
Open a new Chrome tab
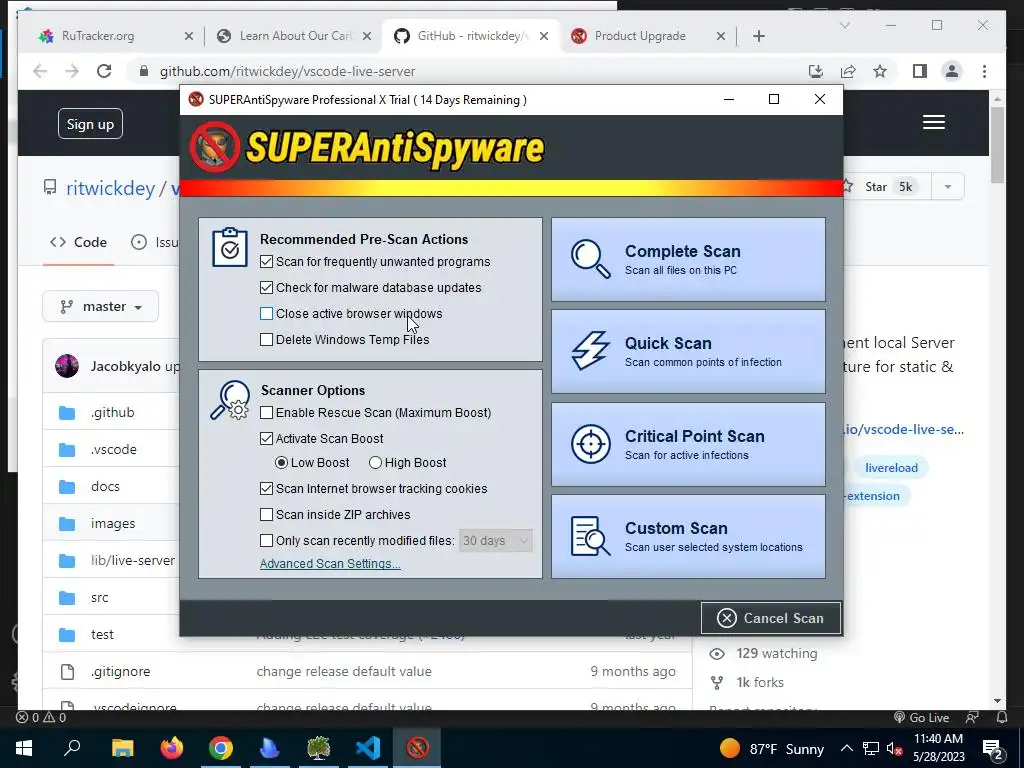(759, 36)
